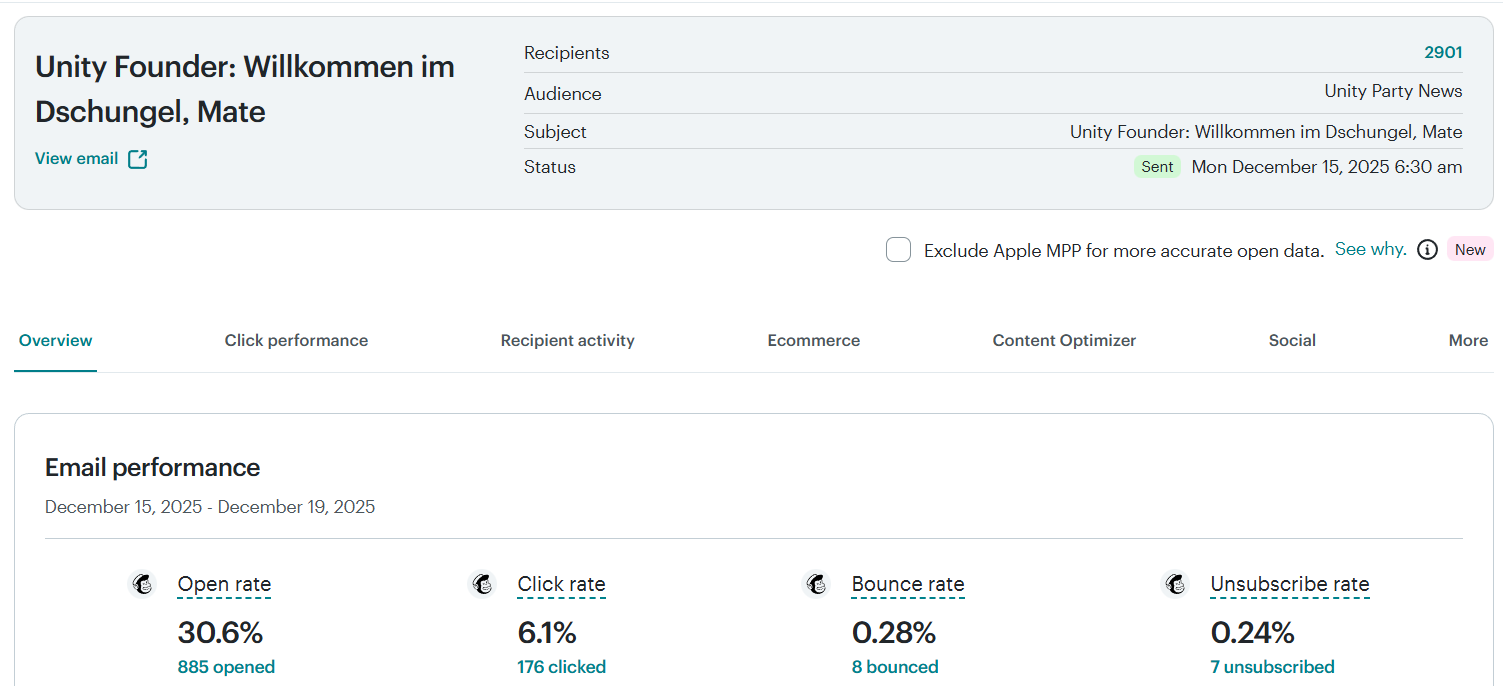Click the Status row label
Screen dimensions: 1503x686
[550, 167]
